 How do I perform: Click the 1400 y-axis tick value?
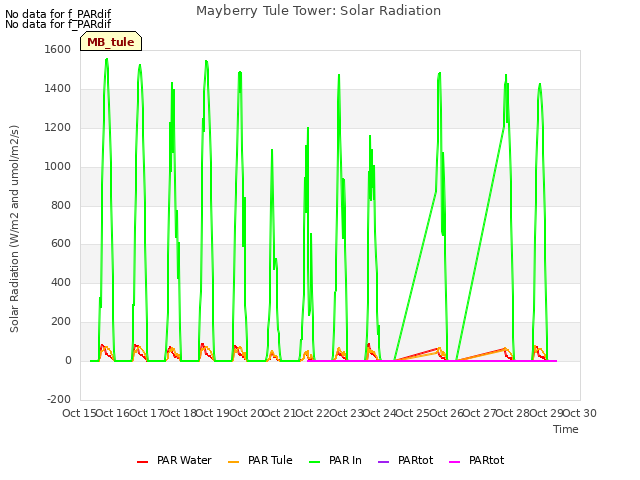pyautogui.click(x=58, y=88)
